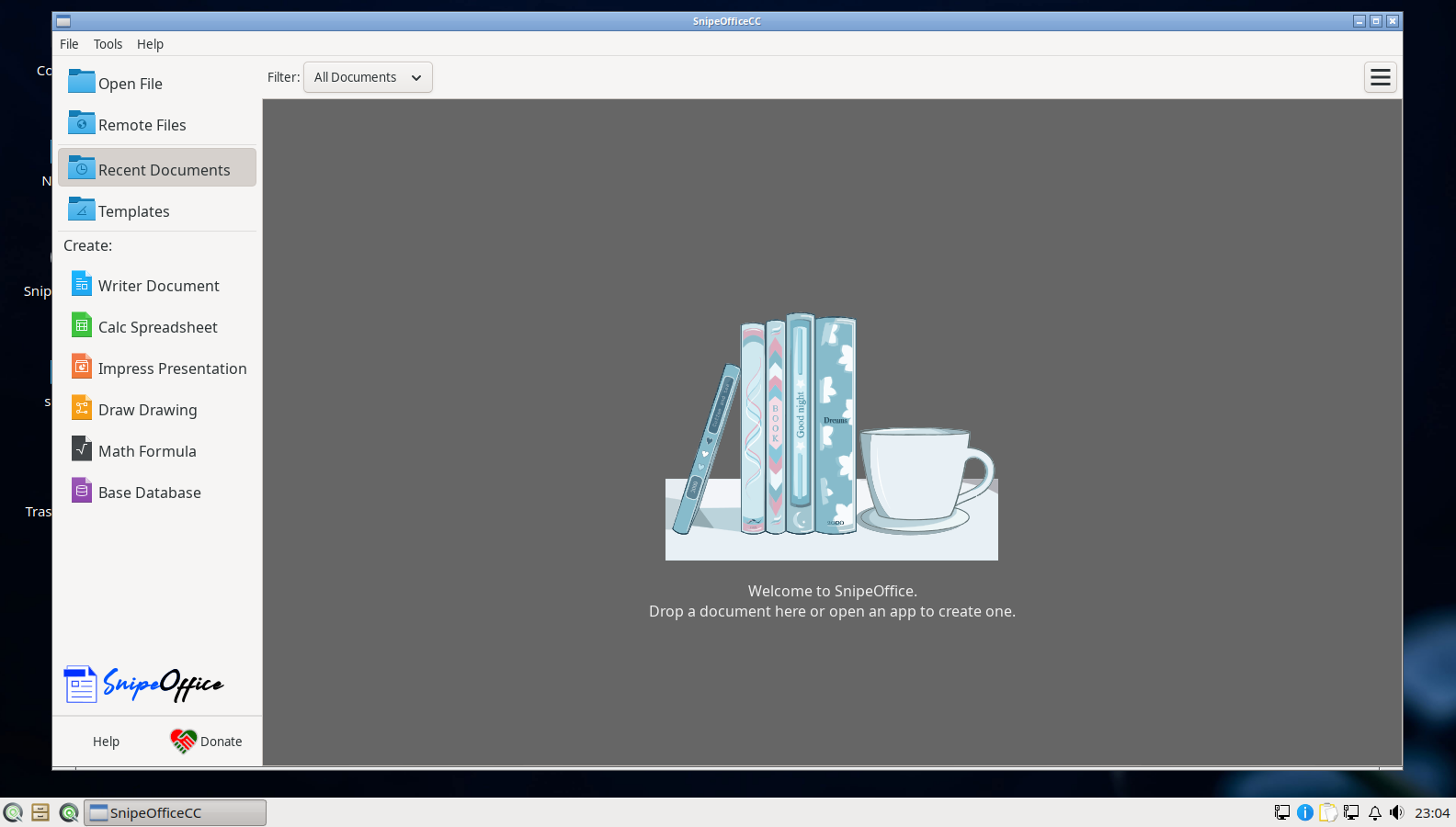Open the Help menu in menu bar
Image resolution: width=1456 pixels, height=827 pixels.
click(x=150, y=44)
